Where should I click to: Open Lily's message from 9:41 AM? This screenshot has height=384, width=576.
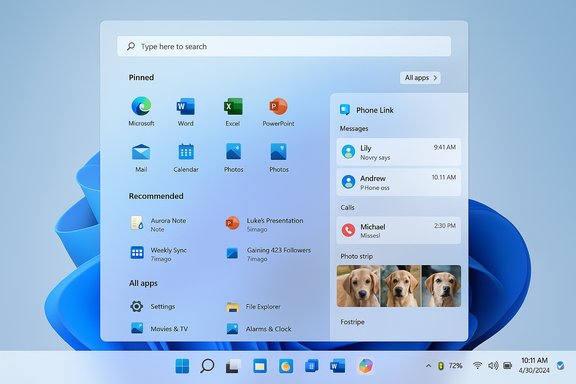pyautogui.click(x=399, y=152)
